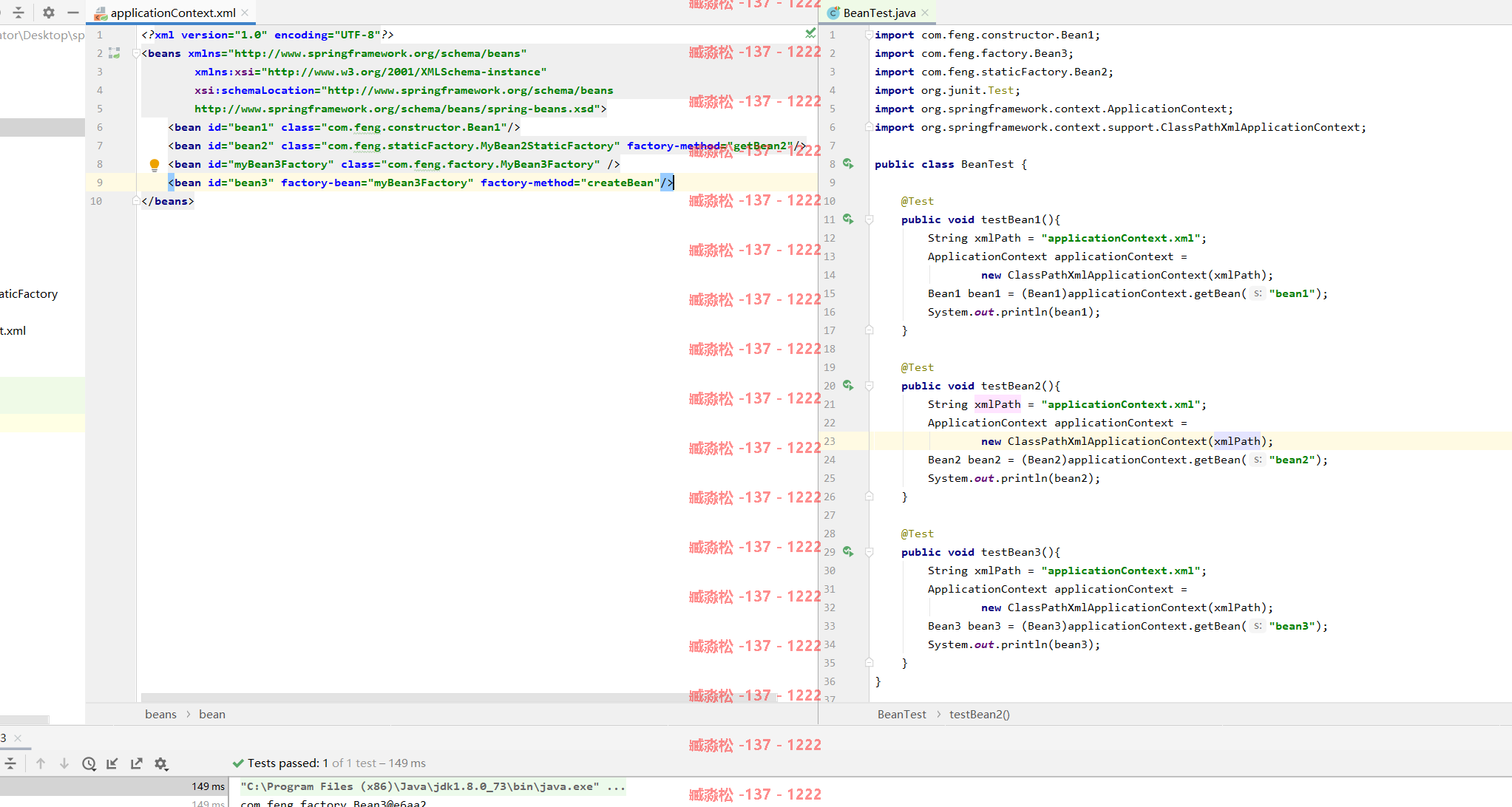Click line number 23 in Java gutter

tap(830, 441)
